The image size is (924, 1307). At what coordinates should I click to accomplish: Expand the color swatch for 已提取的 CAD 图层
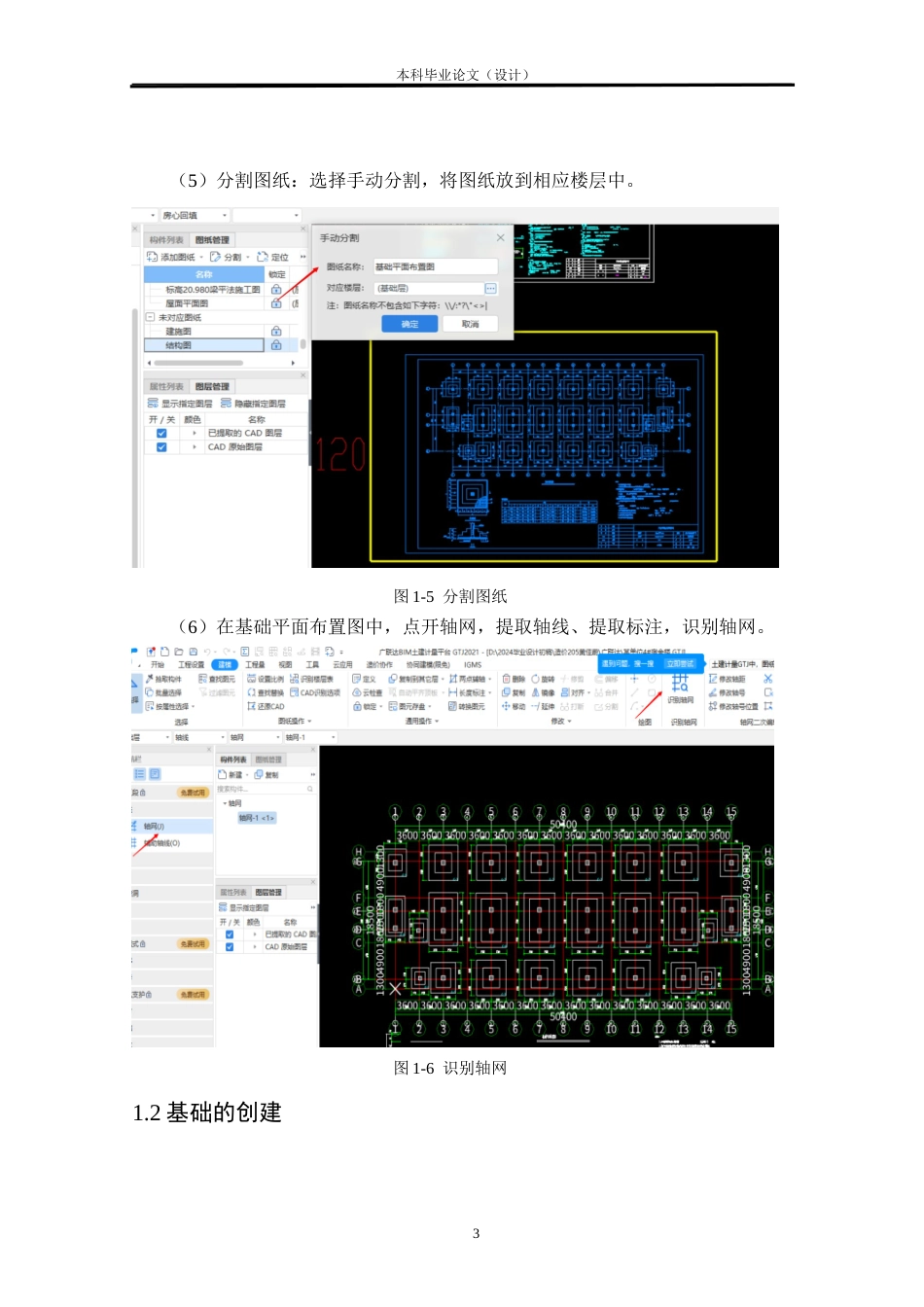(195, 432)
